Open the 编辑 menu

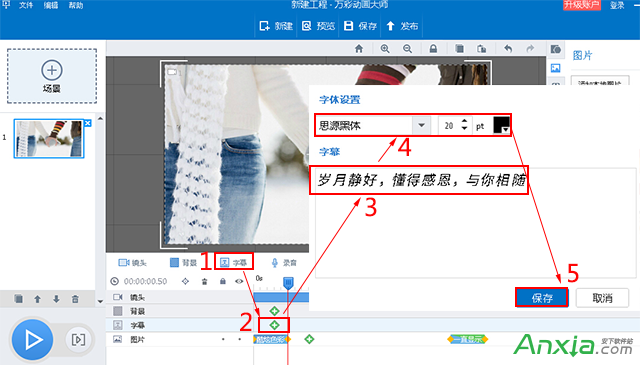51,5
